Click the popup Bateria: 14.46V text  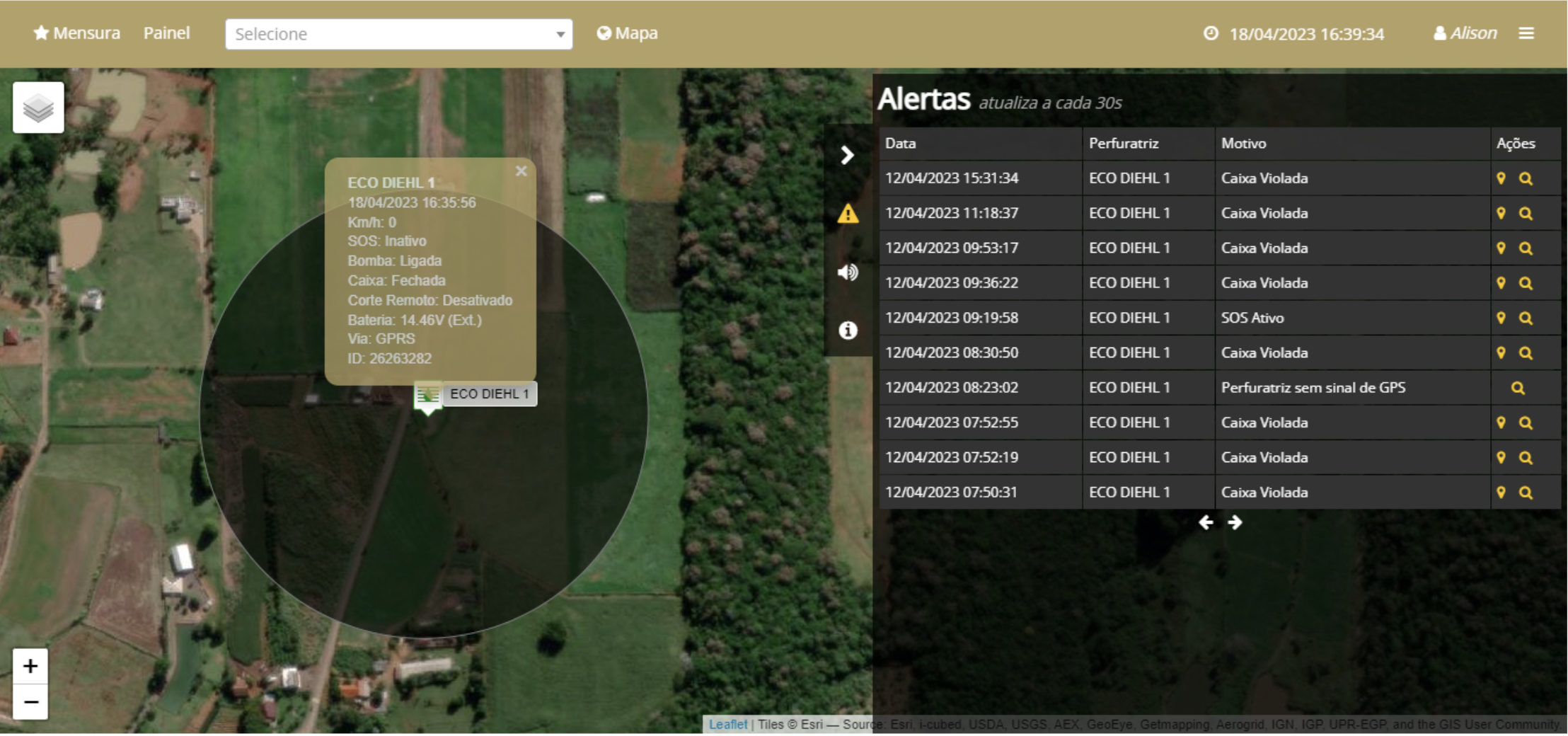coord(415,320)
